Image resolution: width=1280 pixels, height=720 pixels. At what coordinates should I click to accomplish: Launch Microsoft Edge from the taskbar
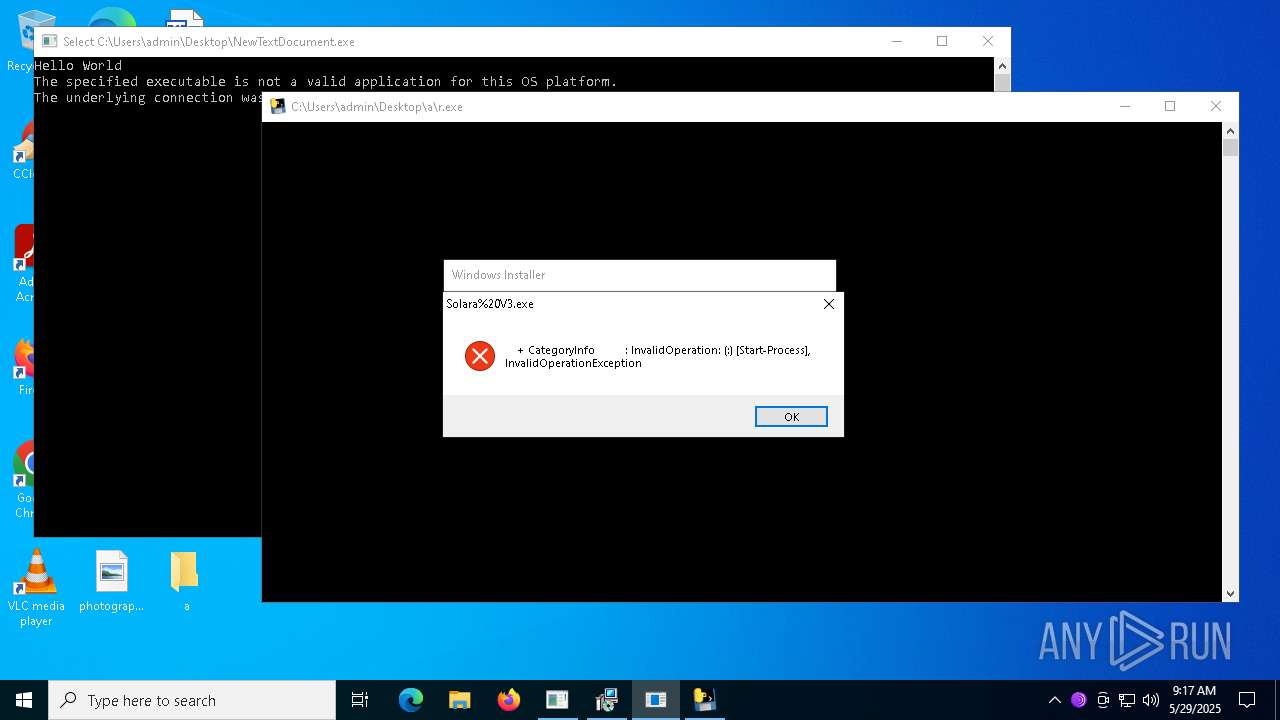[x=411, y=700]
